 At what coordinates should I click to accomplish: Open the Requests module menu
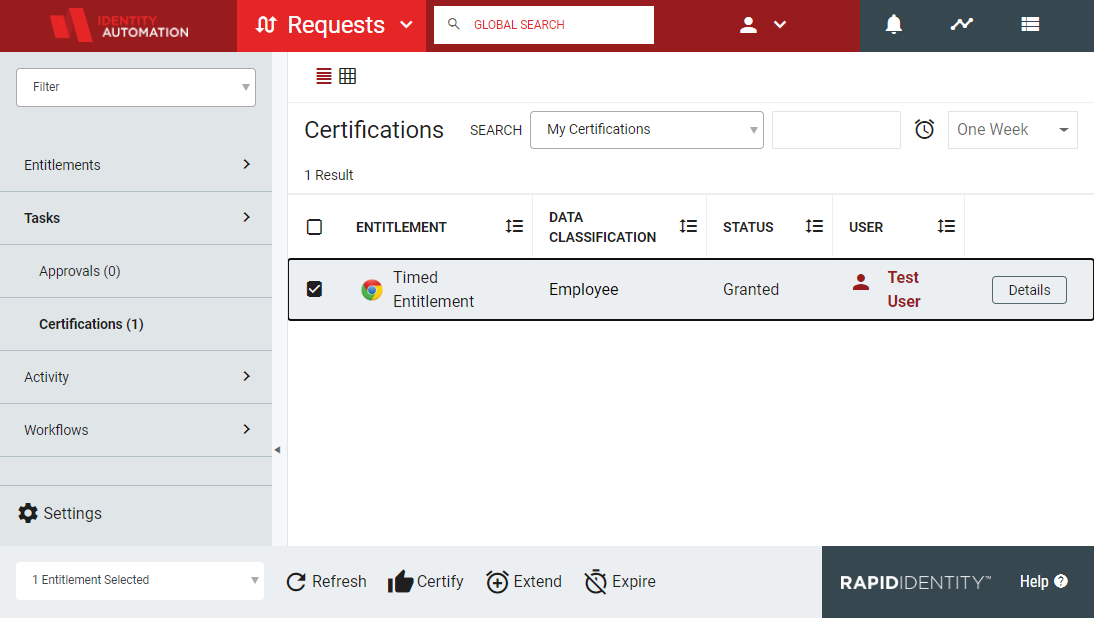(332, 25)
